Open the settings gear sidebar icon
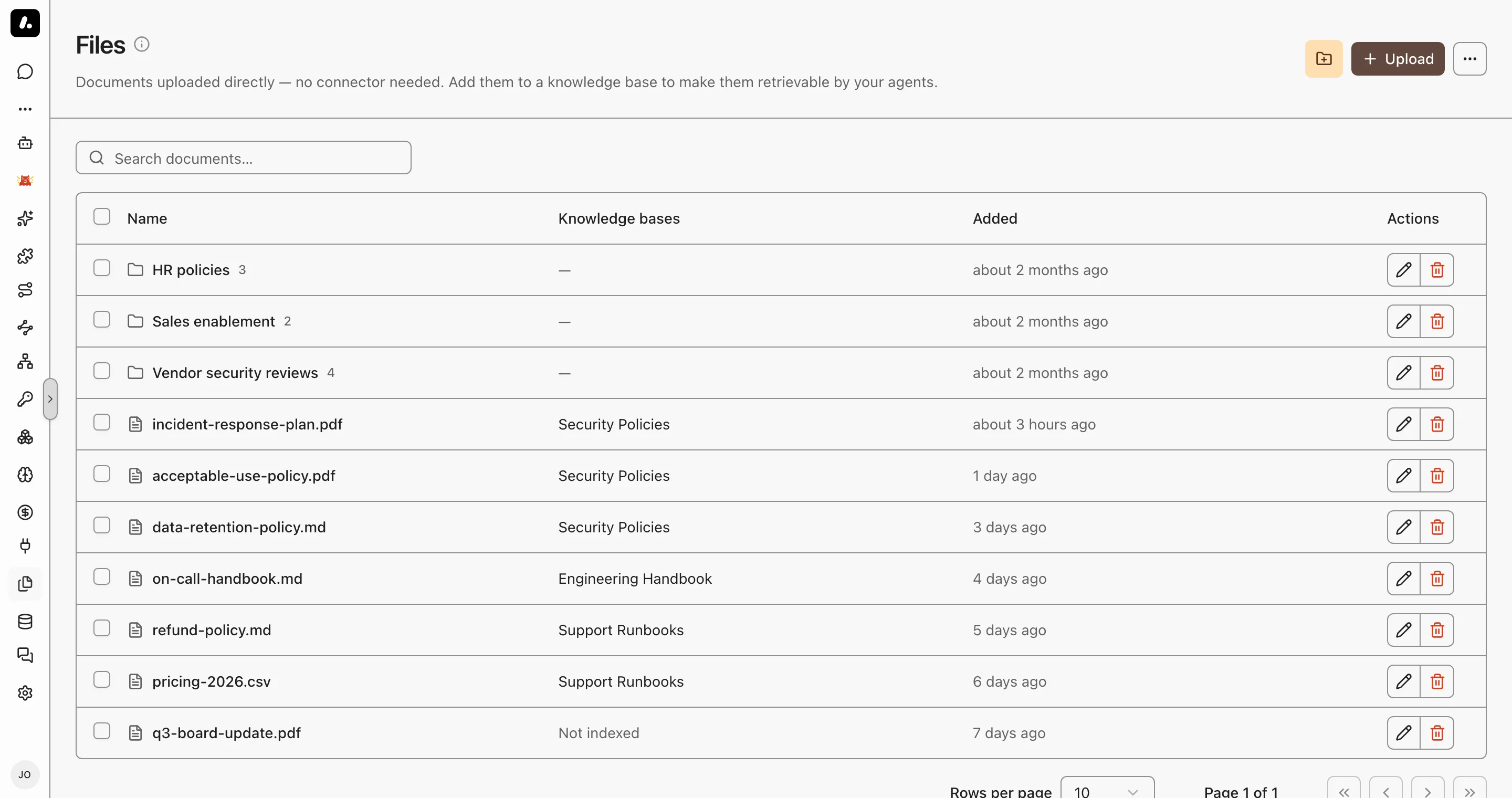1512x798 pixels. point(25,693)
